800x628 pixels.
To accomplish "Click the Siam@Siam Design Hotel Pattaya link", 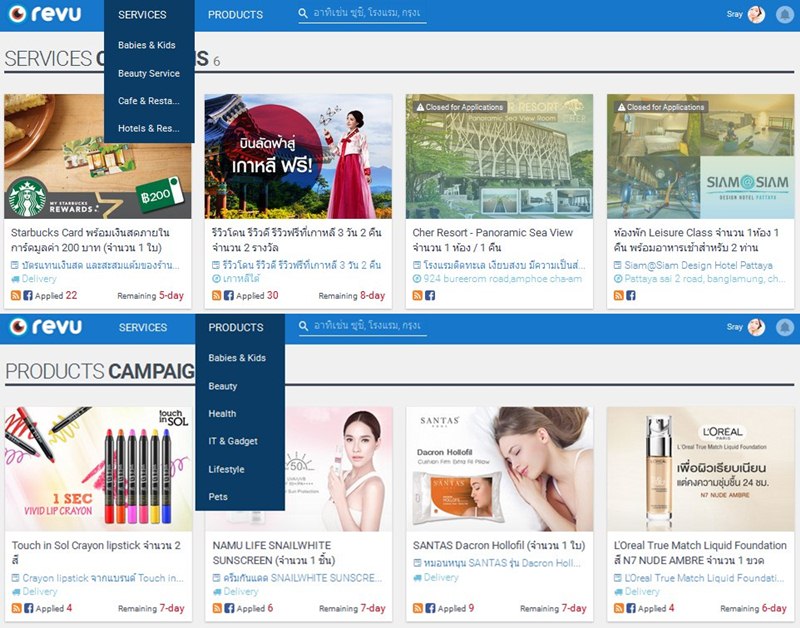I will coord(698,265).
